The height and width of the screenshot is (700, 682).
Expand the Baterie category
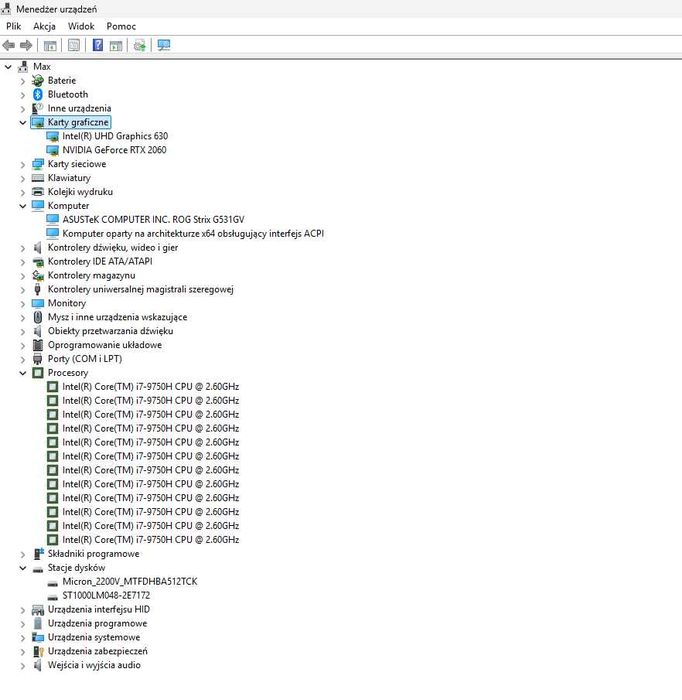(23, 81)
